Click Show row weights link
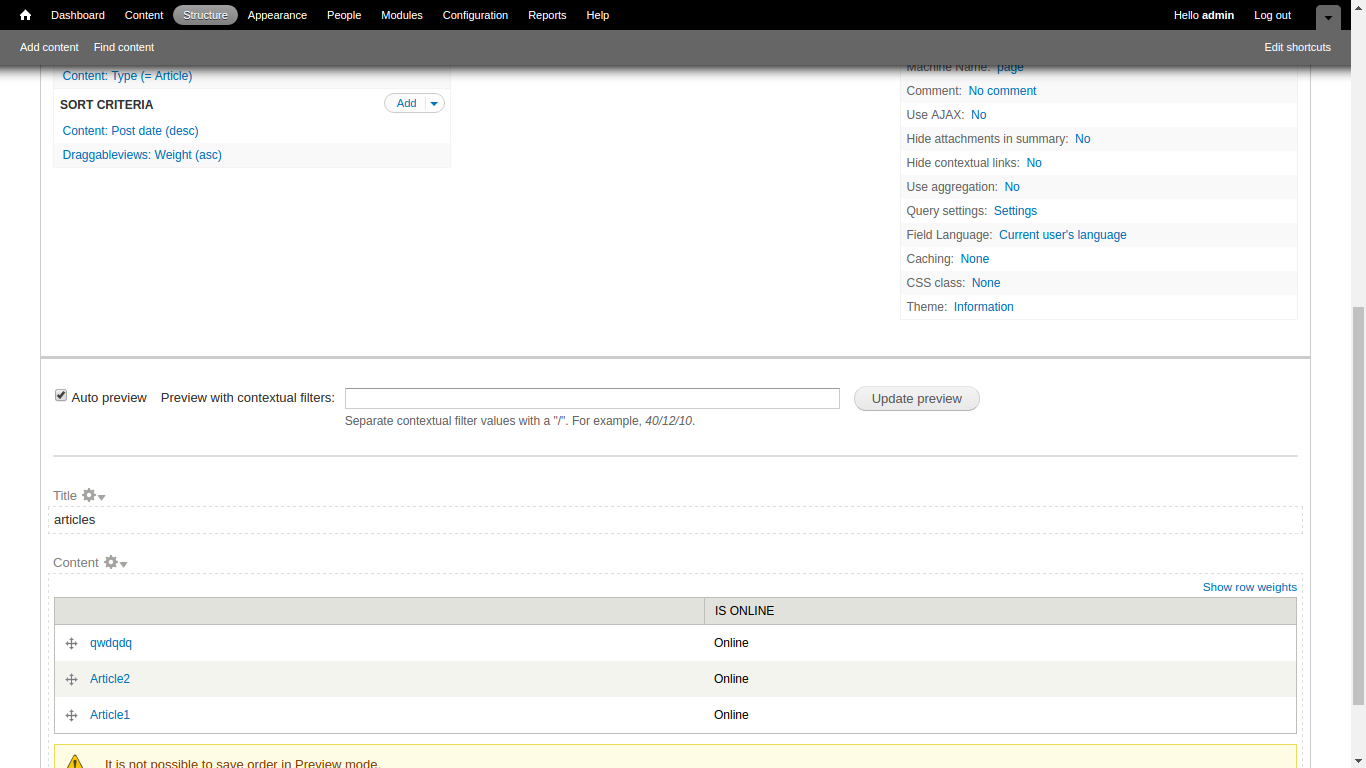The image size is (1366, 768). [1250, 587]
